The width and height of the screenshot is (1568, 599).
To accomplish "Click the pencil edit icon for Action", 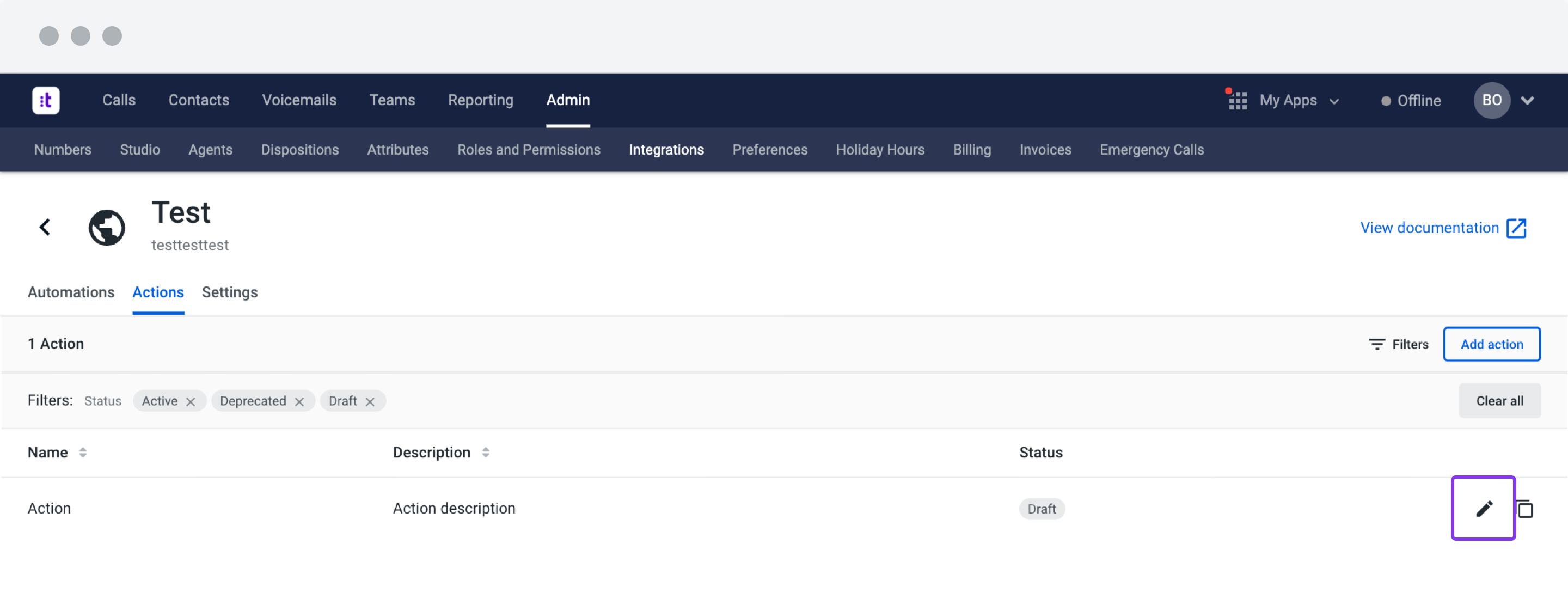I will pos(1484,508).
